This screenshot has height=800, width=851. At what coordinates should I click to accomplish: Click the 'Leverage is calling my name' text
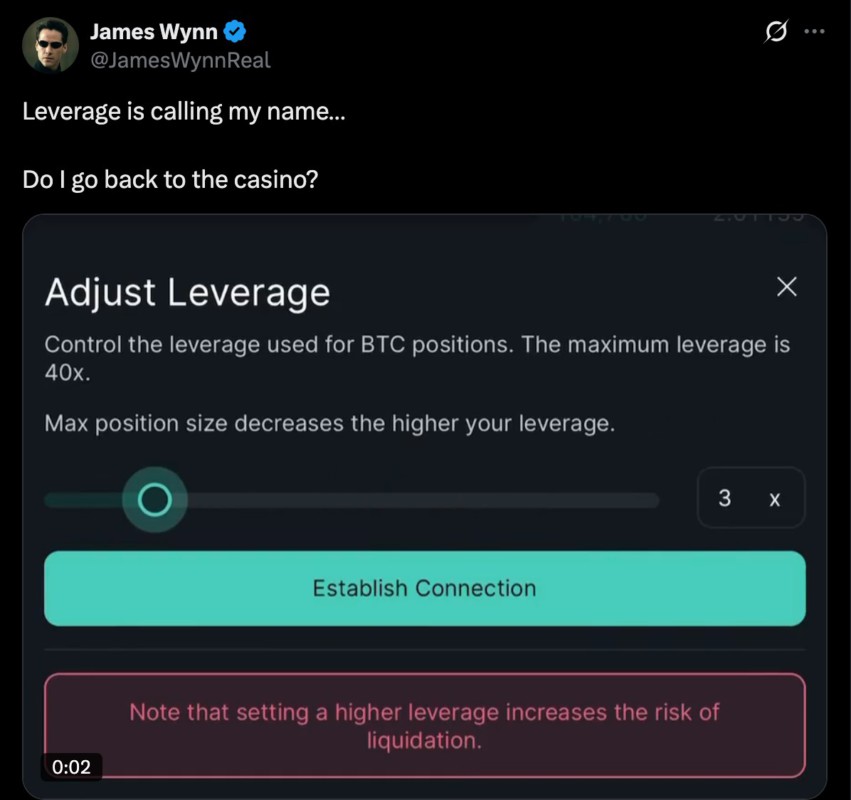[x=183, y=112]
